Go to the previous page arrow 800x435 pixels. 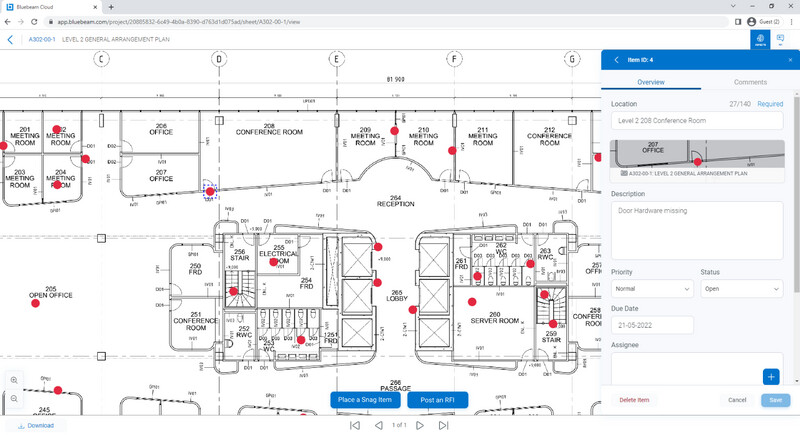[379, 425]
